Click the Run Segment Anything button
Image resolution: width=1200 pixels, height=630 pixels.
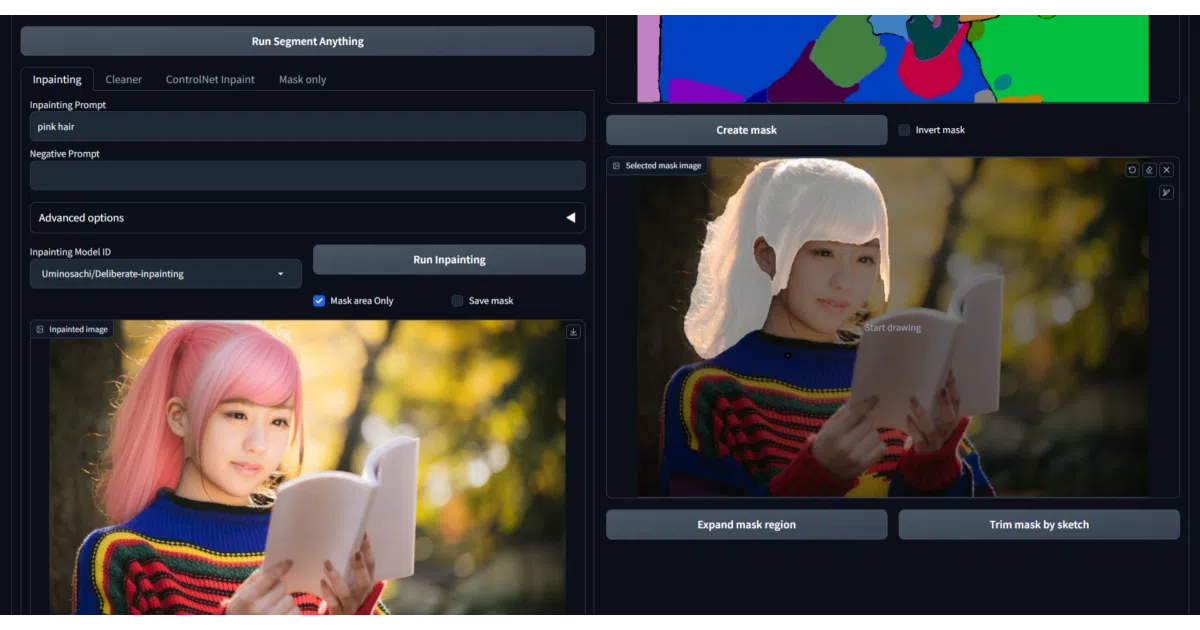click(x=307, y=41)
